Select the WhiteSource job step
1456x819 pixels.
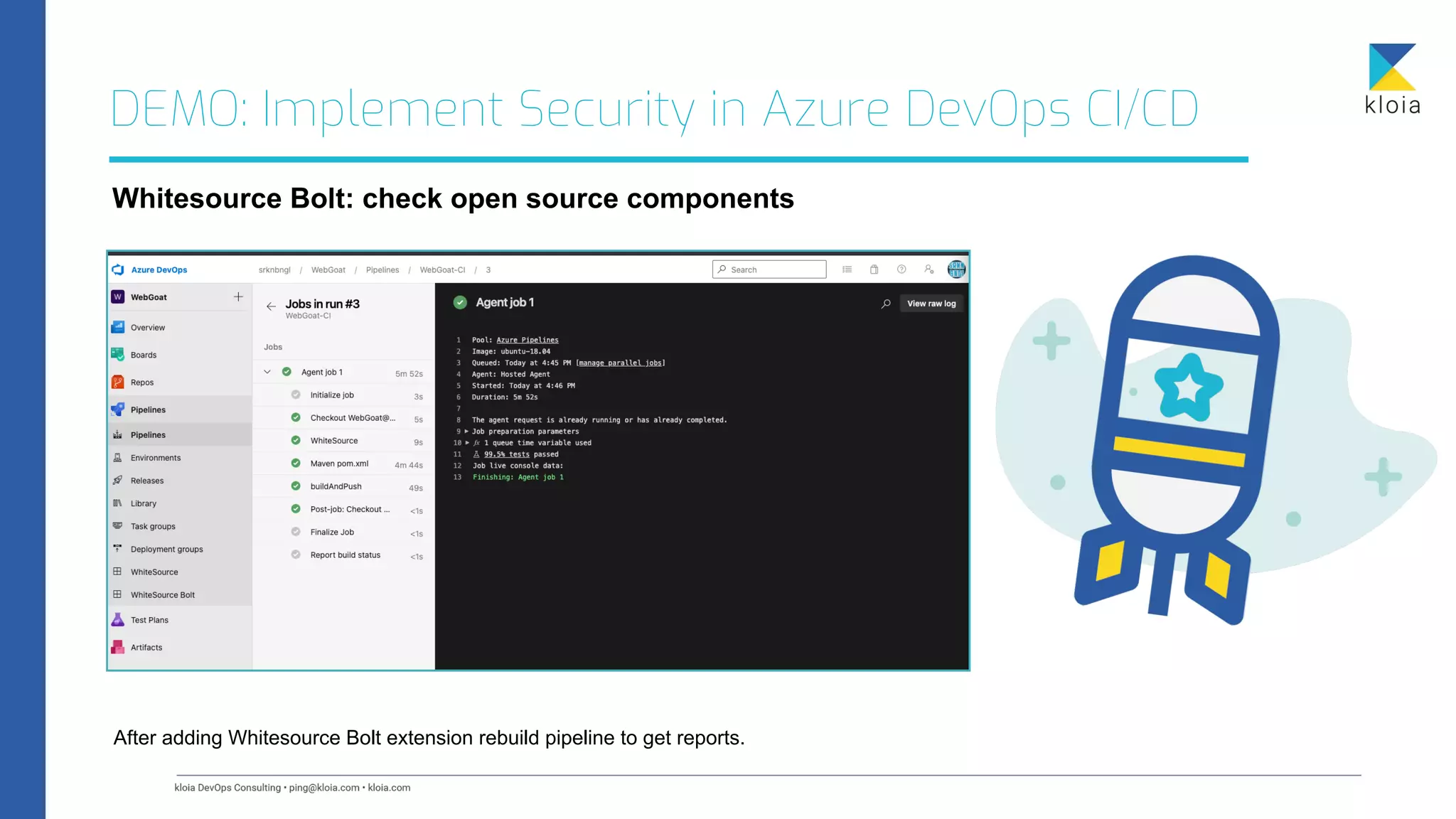coord(344,441)
